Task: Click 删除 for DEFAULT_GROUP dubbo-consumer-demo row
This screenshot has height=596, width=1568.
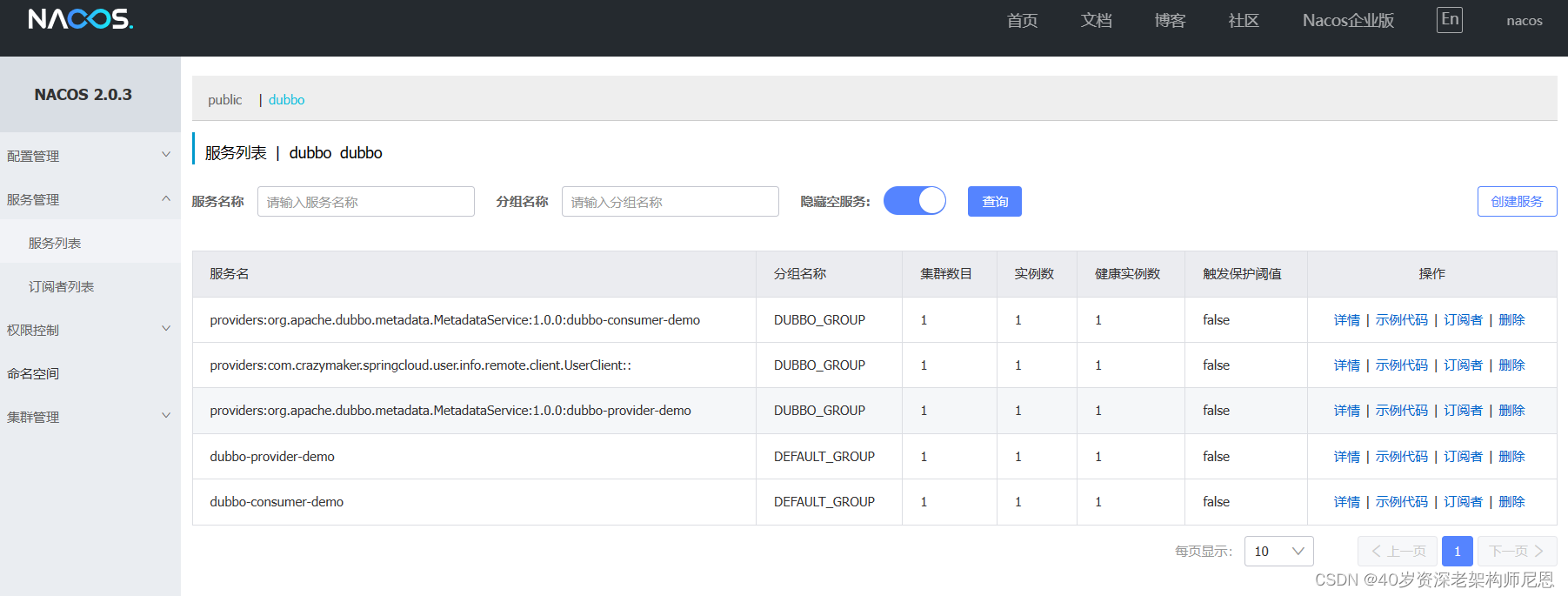Action: 1511,502
